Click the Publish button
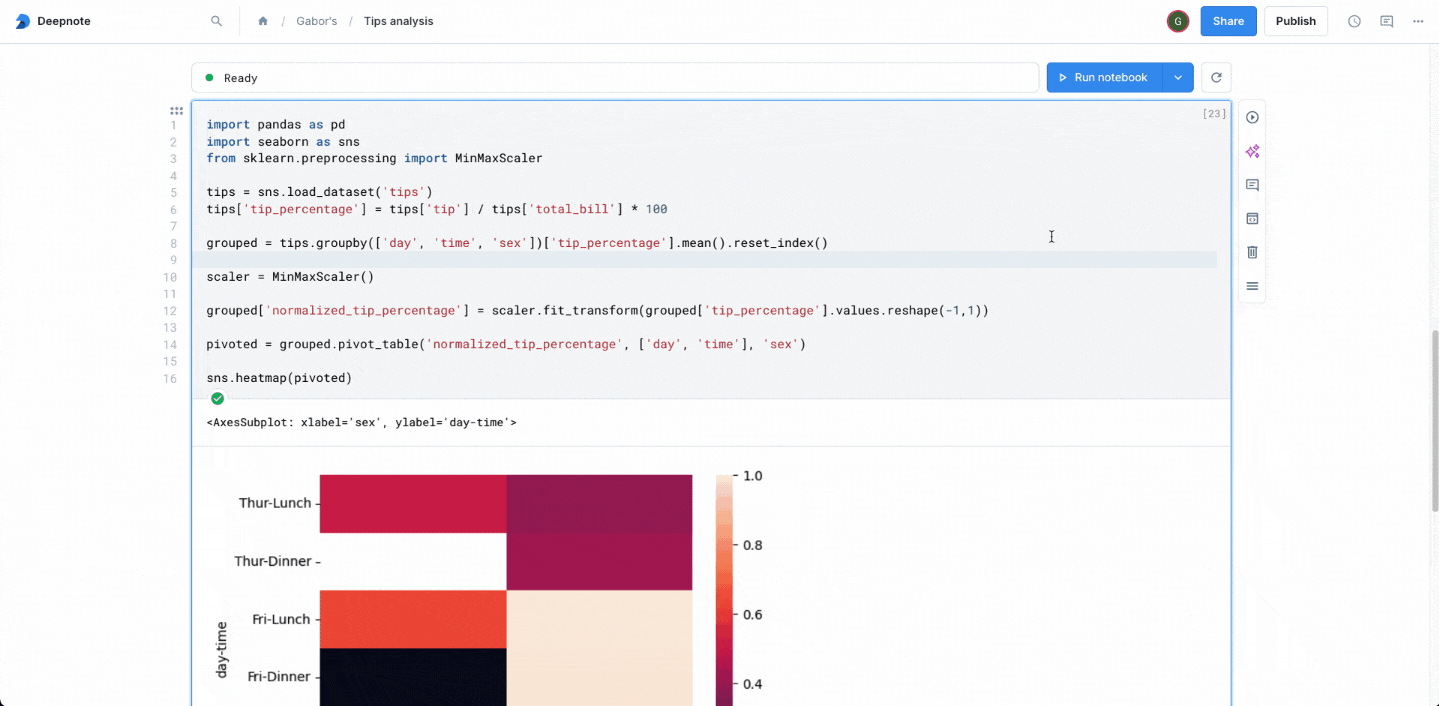Screen dimensions: 1439x706 (x=1296, y=21)
